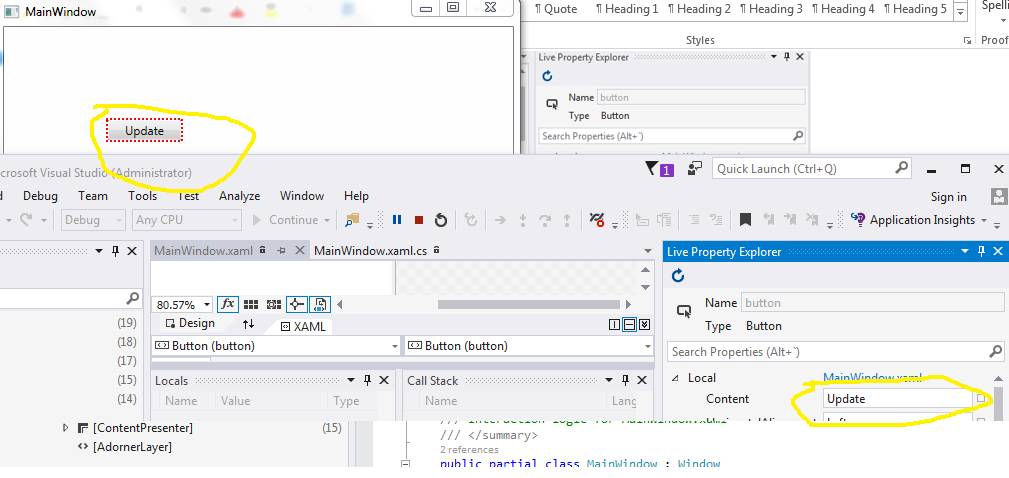Click the Continue debug button
This screenshot has width=1009, height=478.
(286, 220)
